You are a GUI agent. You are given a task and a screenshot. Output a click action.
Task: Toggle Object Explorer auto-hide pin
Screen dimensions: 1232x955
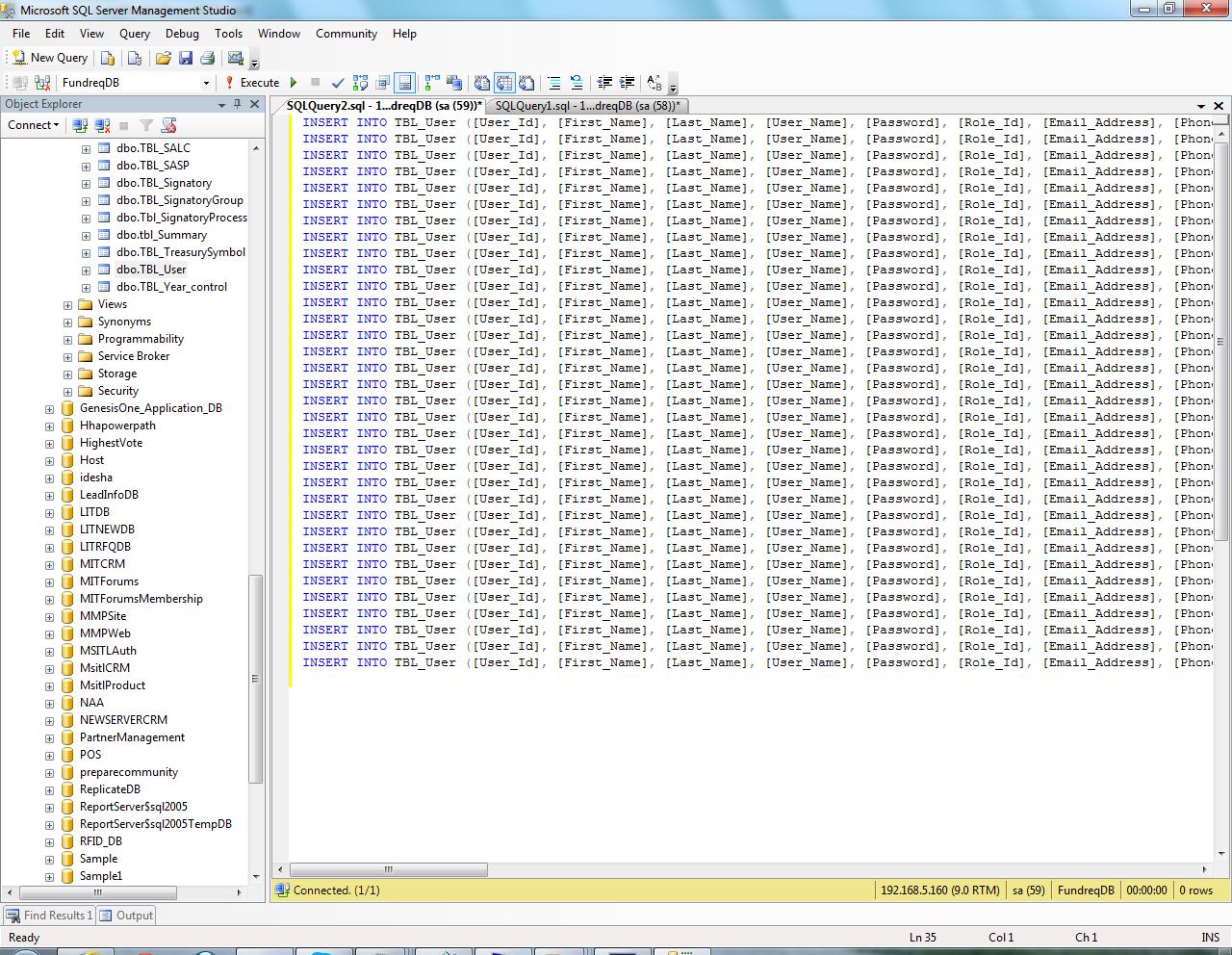coord(238,104)
